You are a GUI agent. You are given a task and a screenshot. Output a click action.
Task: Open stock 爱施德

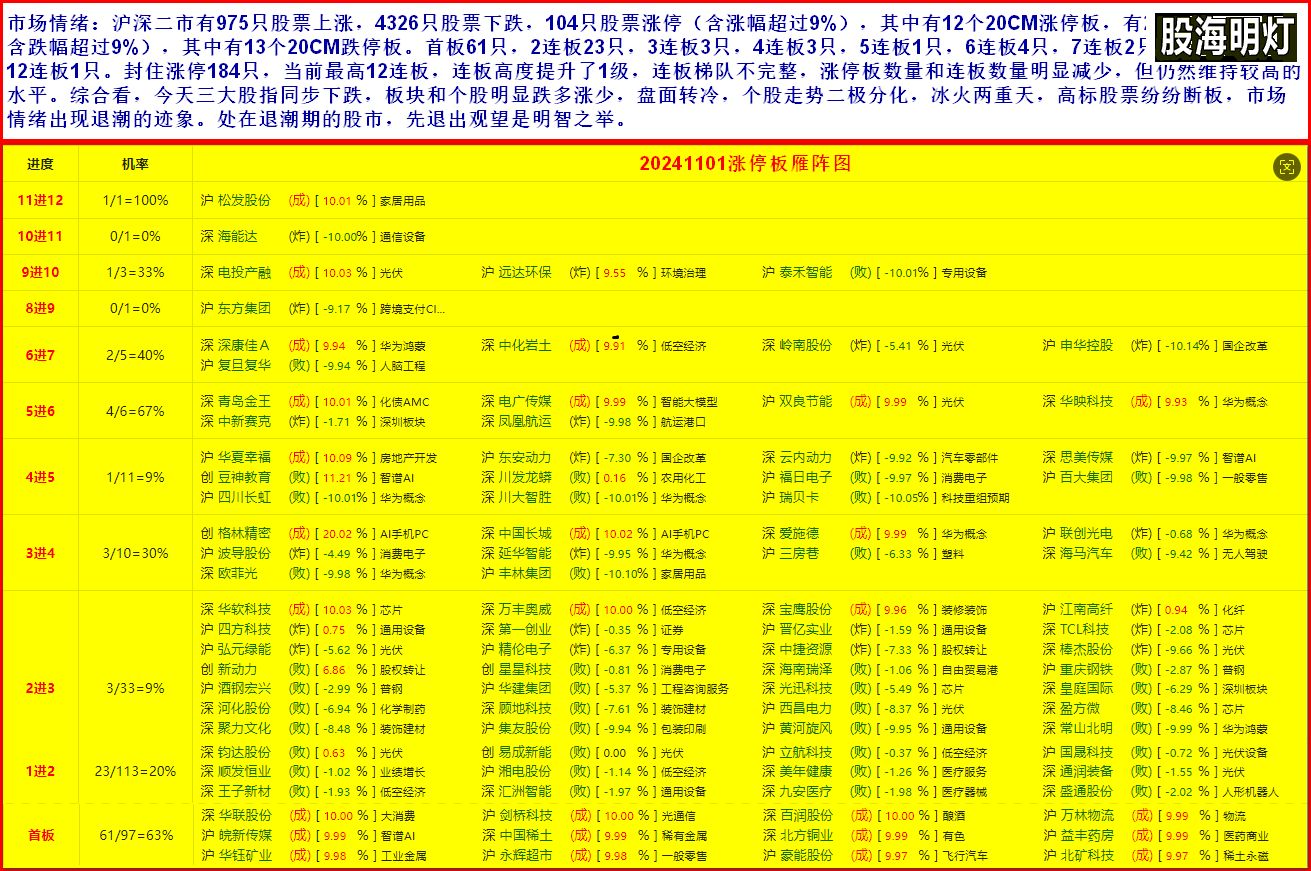click(799, 533)
